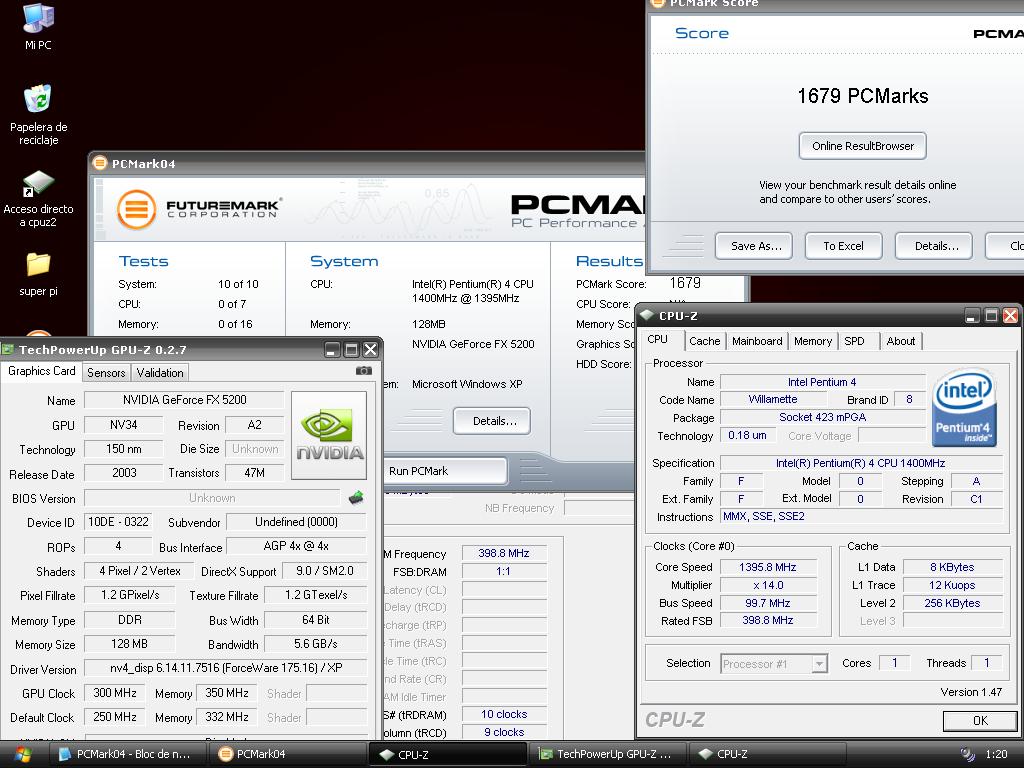Click the Device ID field in GPU-Z
The image size is (1024, 768).
(x=118, y=522)
